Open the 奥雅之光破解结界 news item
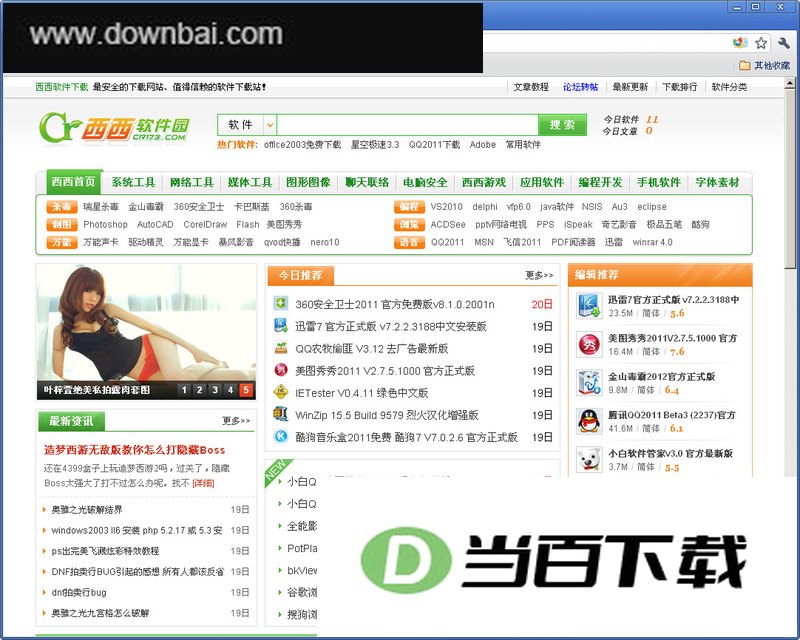The width and height of the screenshot is (800, 640). tap(87, 509)
